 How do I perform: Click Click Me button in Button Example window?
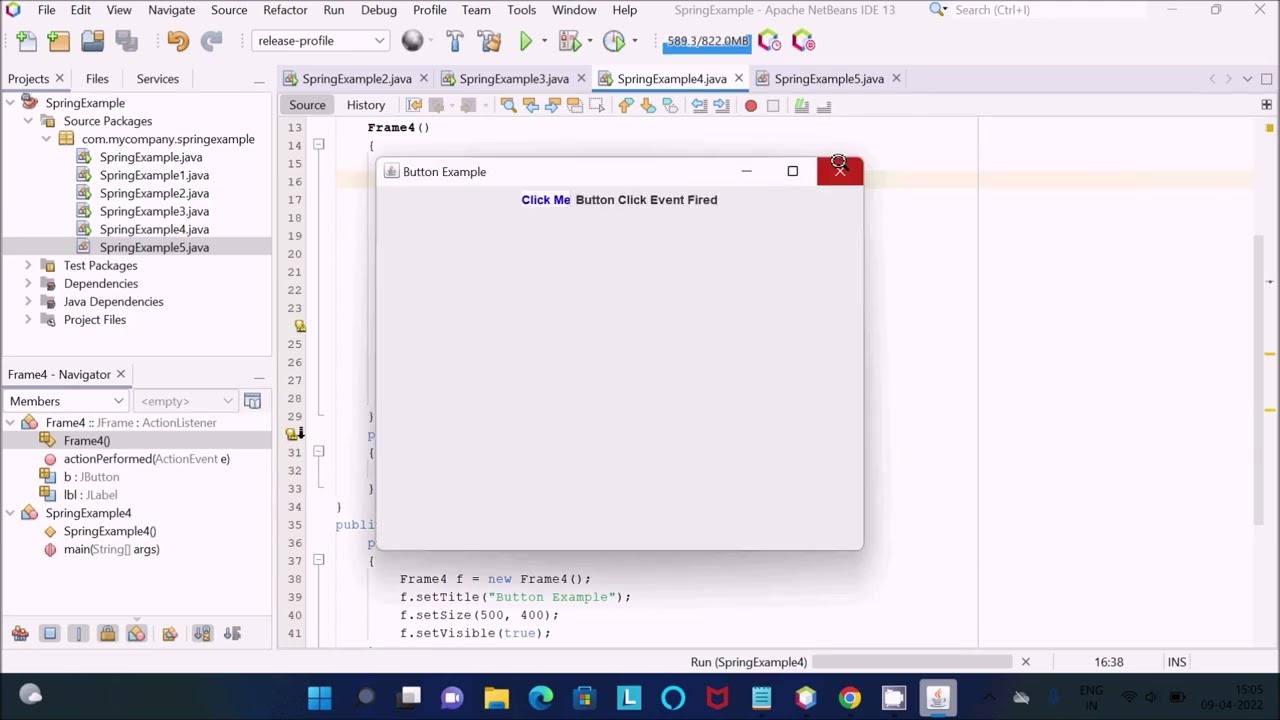pyautogui.click(x=546, y=200)
